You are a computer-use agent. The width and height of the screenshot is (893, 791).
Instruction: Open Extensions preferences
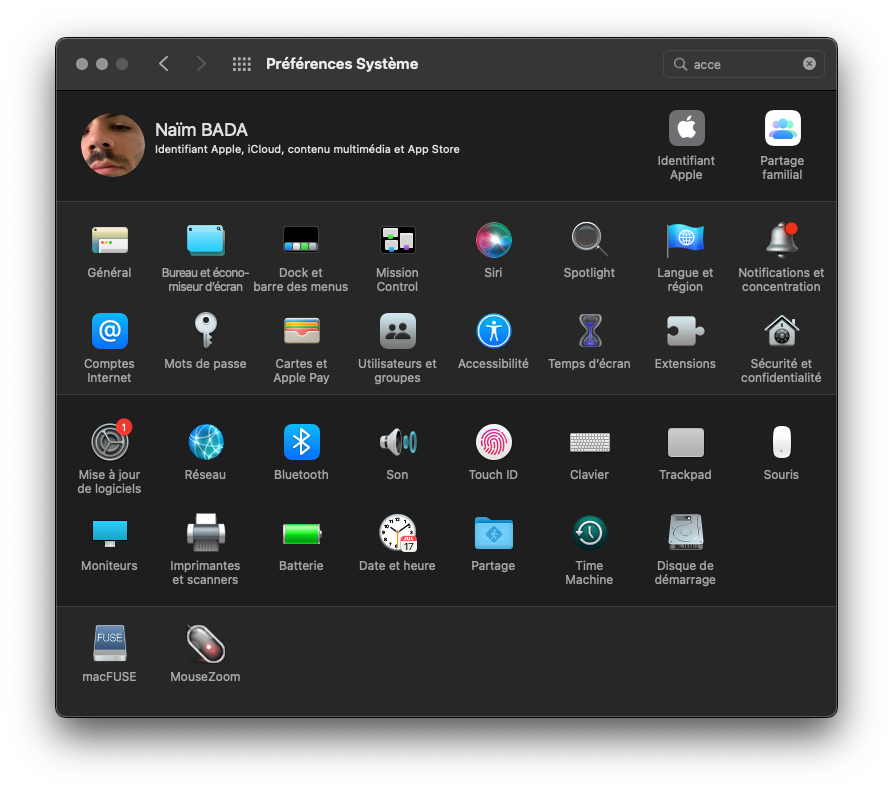(685, 331)
